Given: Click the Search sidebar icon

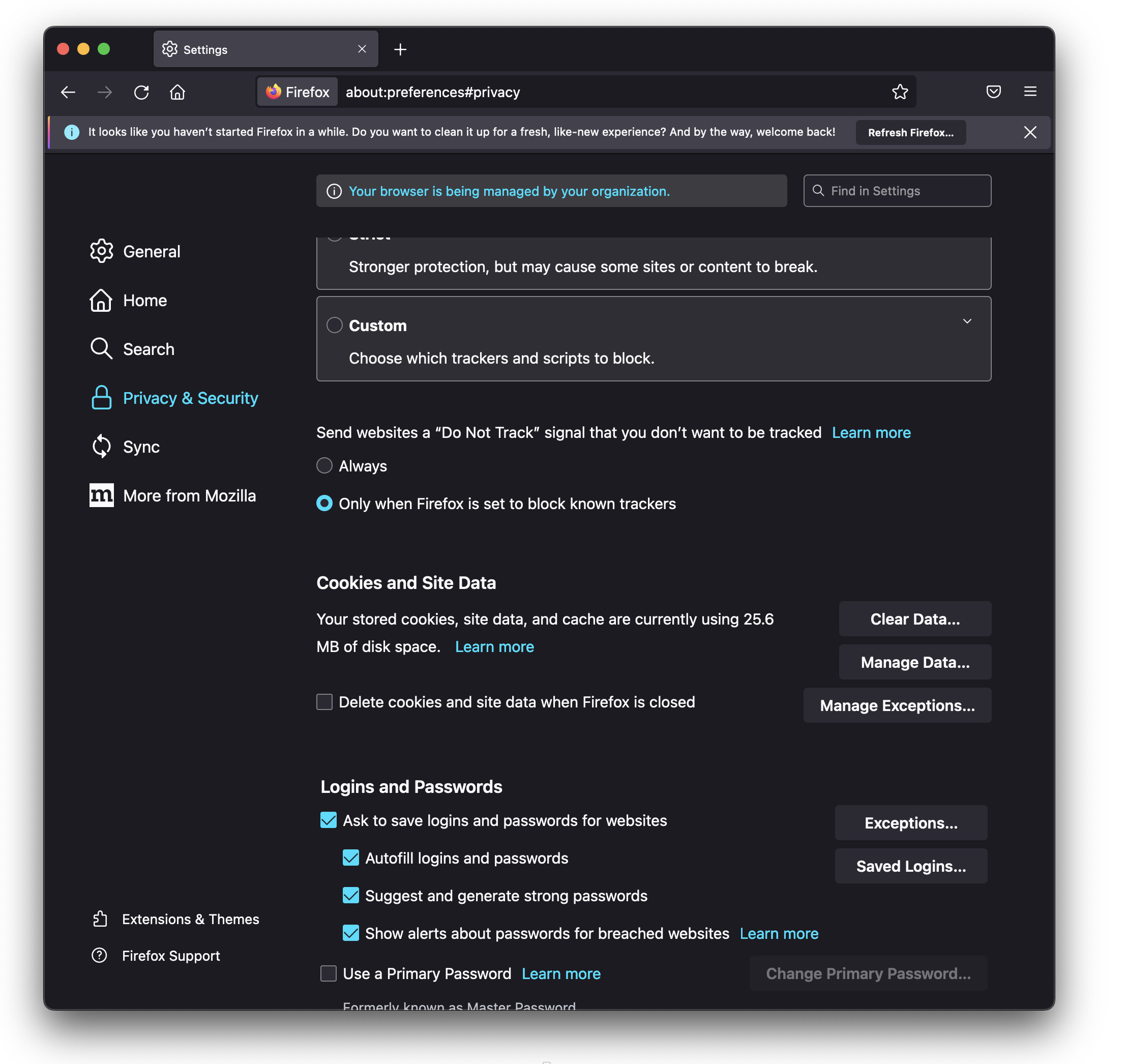Looking at the screenshot, I should (100, 348).
